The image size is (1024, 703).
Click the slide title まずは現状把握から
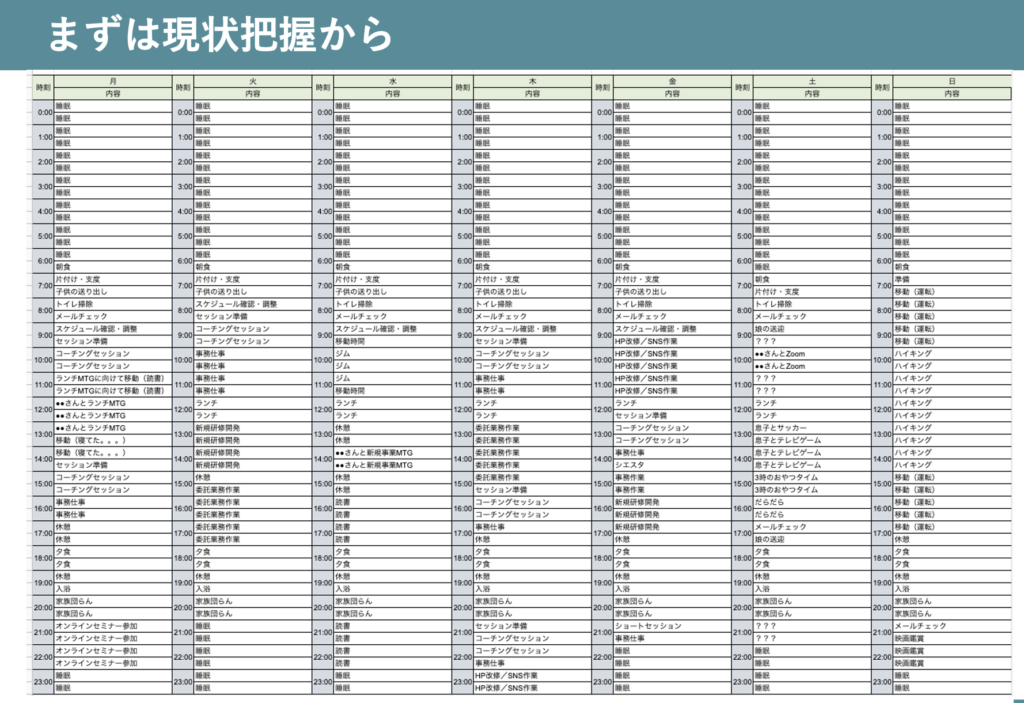coord(220,34)
